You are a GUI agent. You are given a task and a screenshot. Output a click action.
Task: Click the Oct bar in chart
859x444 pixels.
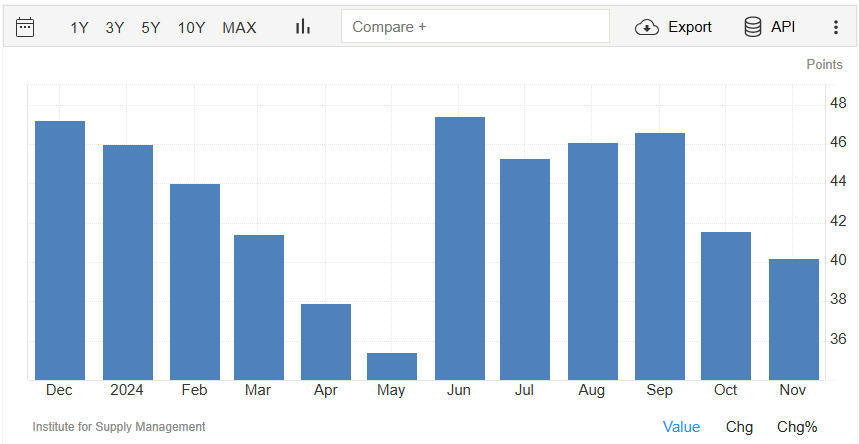pyautogui.click(x=726, y=306)
